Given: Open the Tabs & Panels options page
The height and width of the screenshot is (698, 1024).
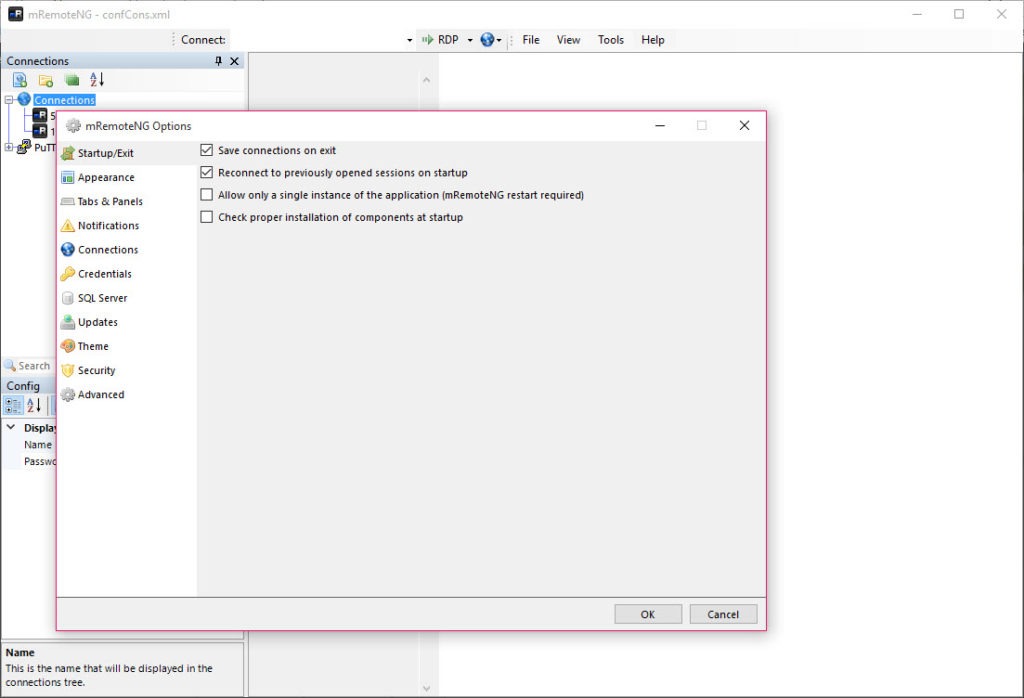Looking at the screenshot, I should (x=126, y=202).
